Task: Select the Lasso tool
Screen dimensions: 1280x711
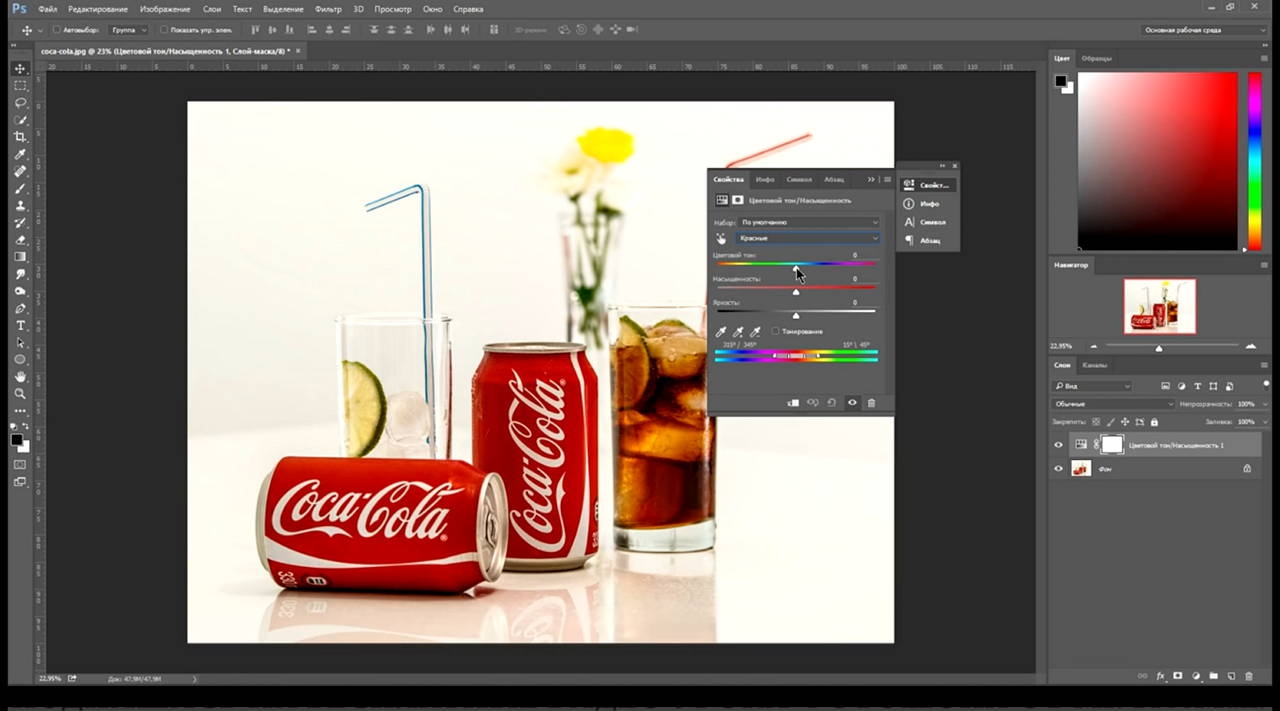Action: 20,103
